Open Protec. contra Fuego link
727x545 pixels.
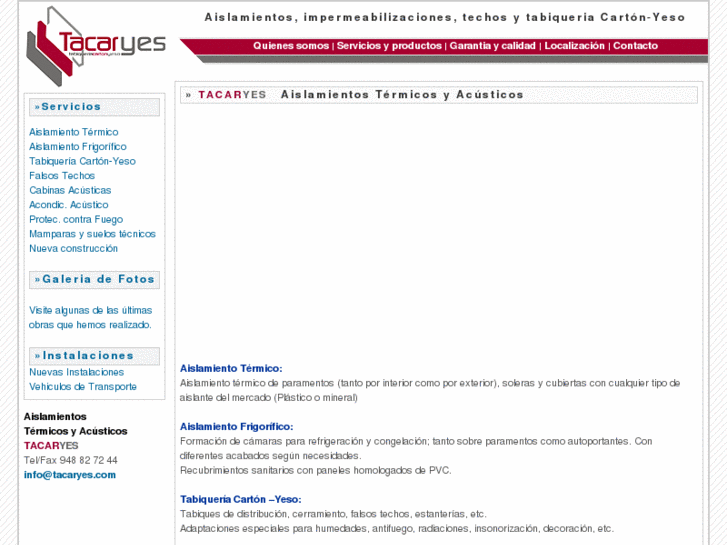[x=76, y=219]
